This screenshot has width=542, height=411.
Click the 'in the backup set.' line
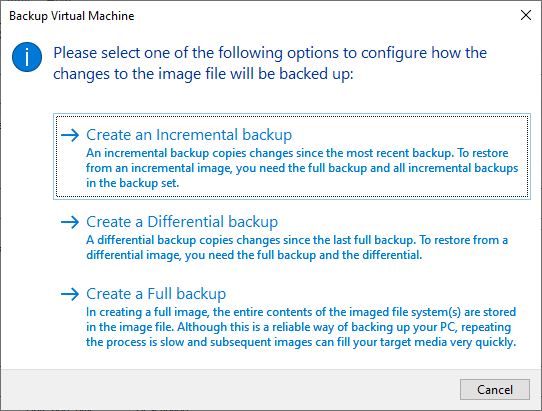pos(133,183)
